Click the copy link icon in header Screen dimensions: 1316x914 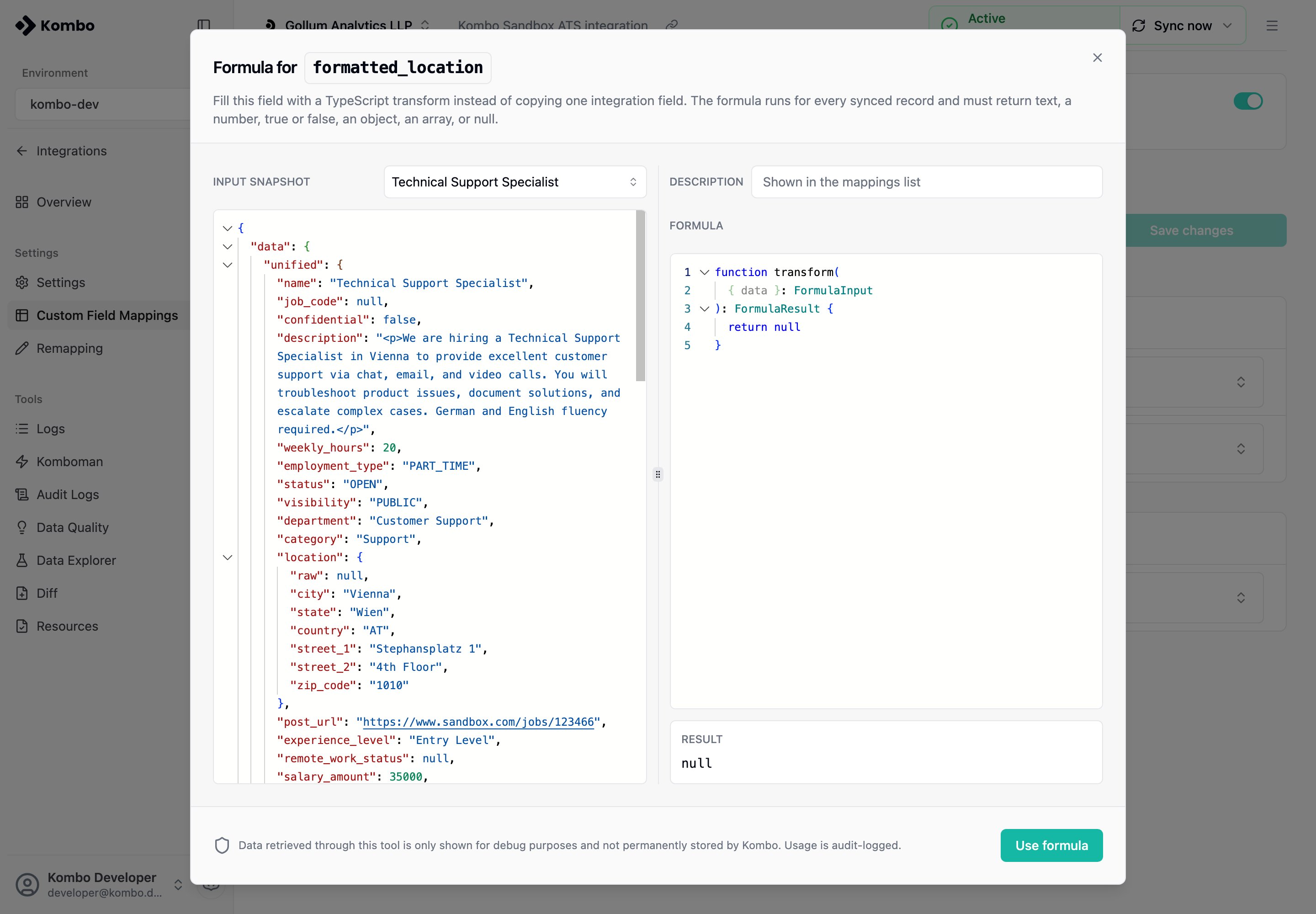click(672, 25)
